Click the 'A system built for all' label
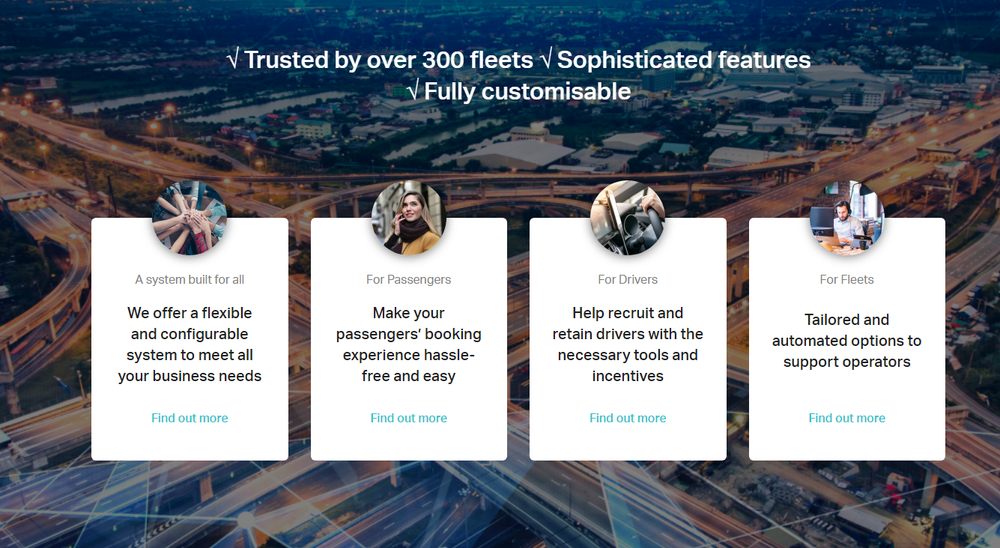 click(x=189, y=279)
